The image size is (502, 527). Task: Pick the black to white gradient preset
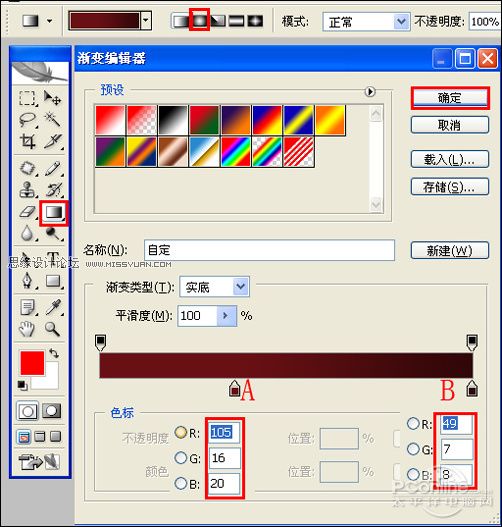173,120
